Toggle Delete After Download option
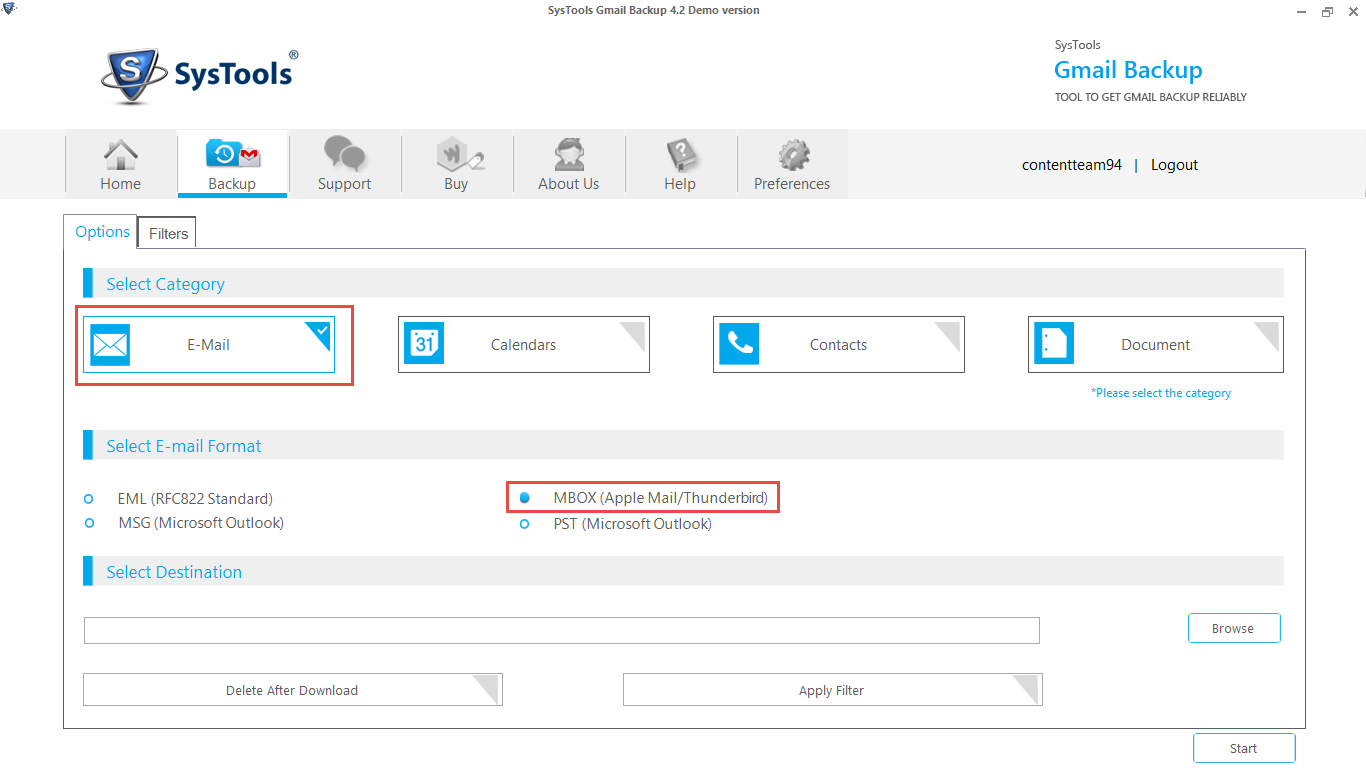The height and width of the screenshot is (768, 1366). (293, 690)
